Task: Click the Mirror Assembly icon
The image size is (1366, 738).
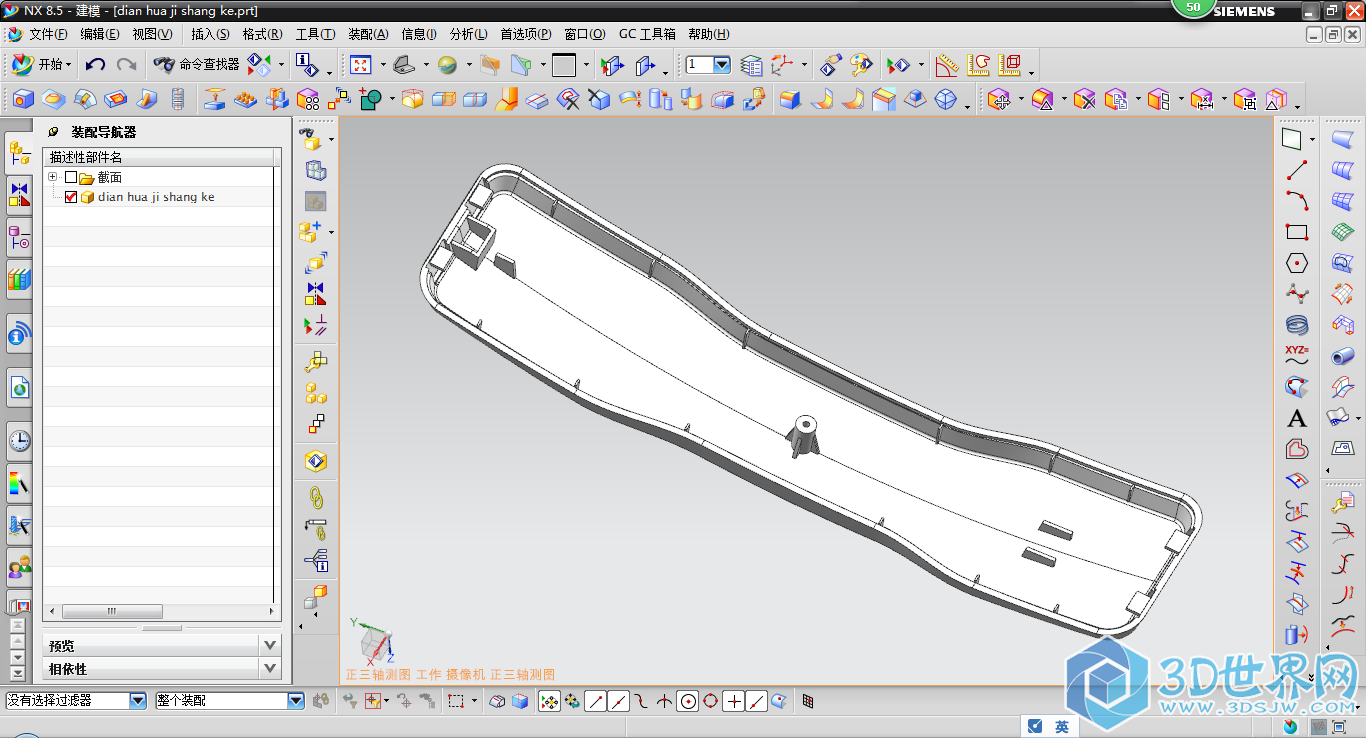Action: pos(316,294)
